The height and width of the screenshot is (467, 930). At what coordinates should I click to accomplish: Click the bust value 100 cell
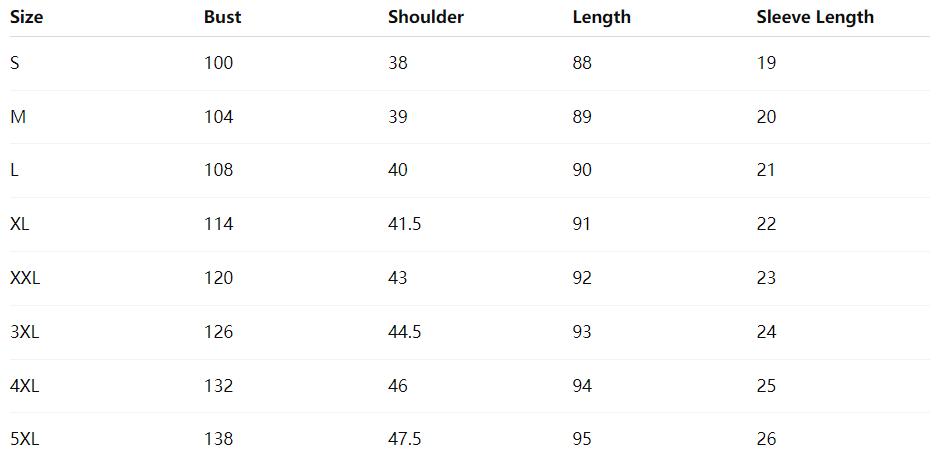(x=218, y=63)
